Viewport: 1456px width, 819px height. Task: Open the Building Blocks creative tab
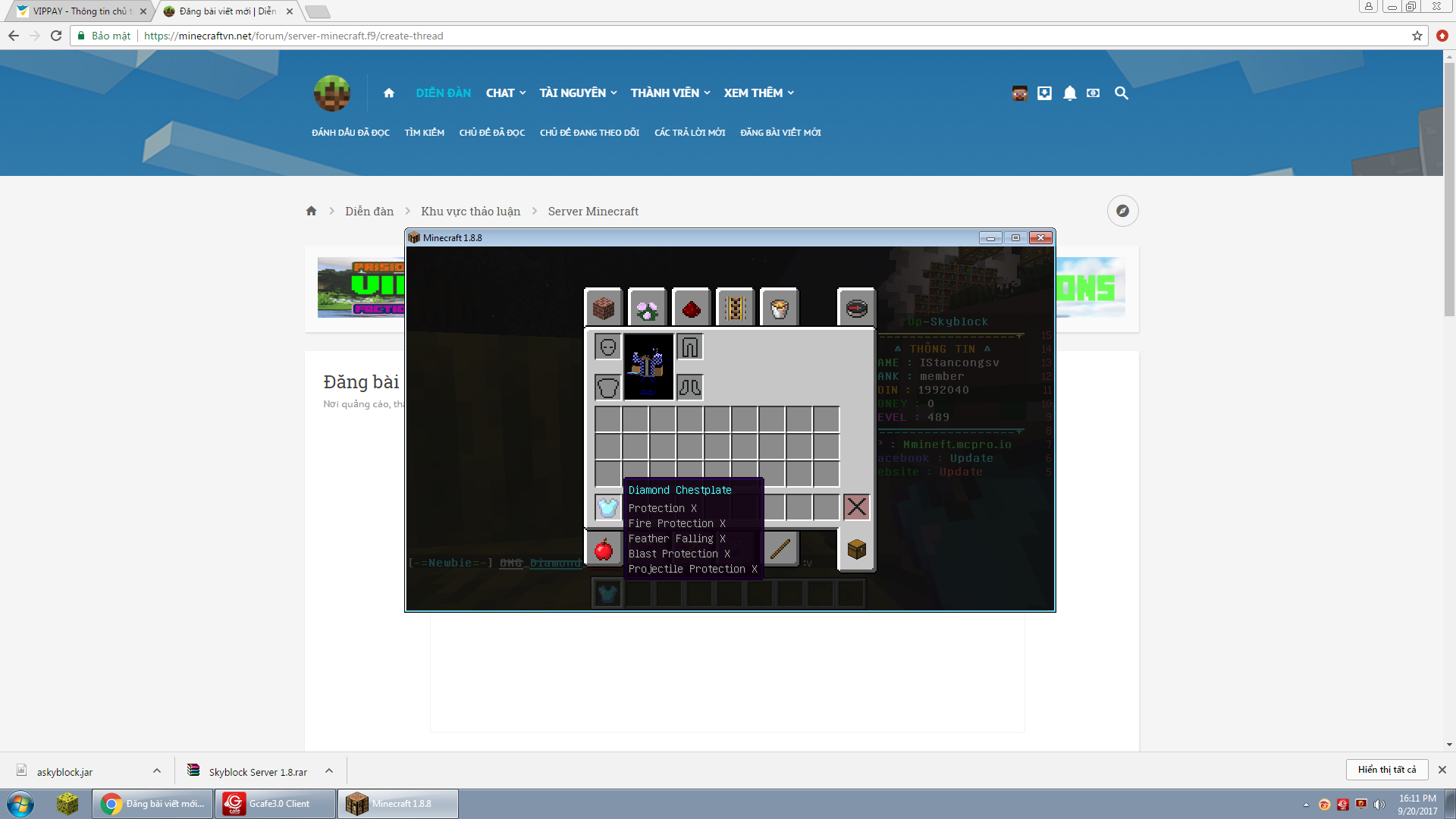[604, 309]
